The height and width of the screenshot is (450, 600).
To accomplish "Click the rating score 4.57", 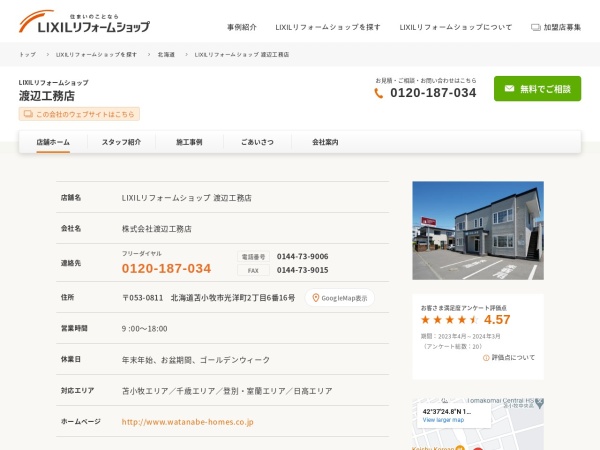I will point(497,320).
